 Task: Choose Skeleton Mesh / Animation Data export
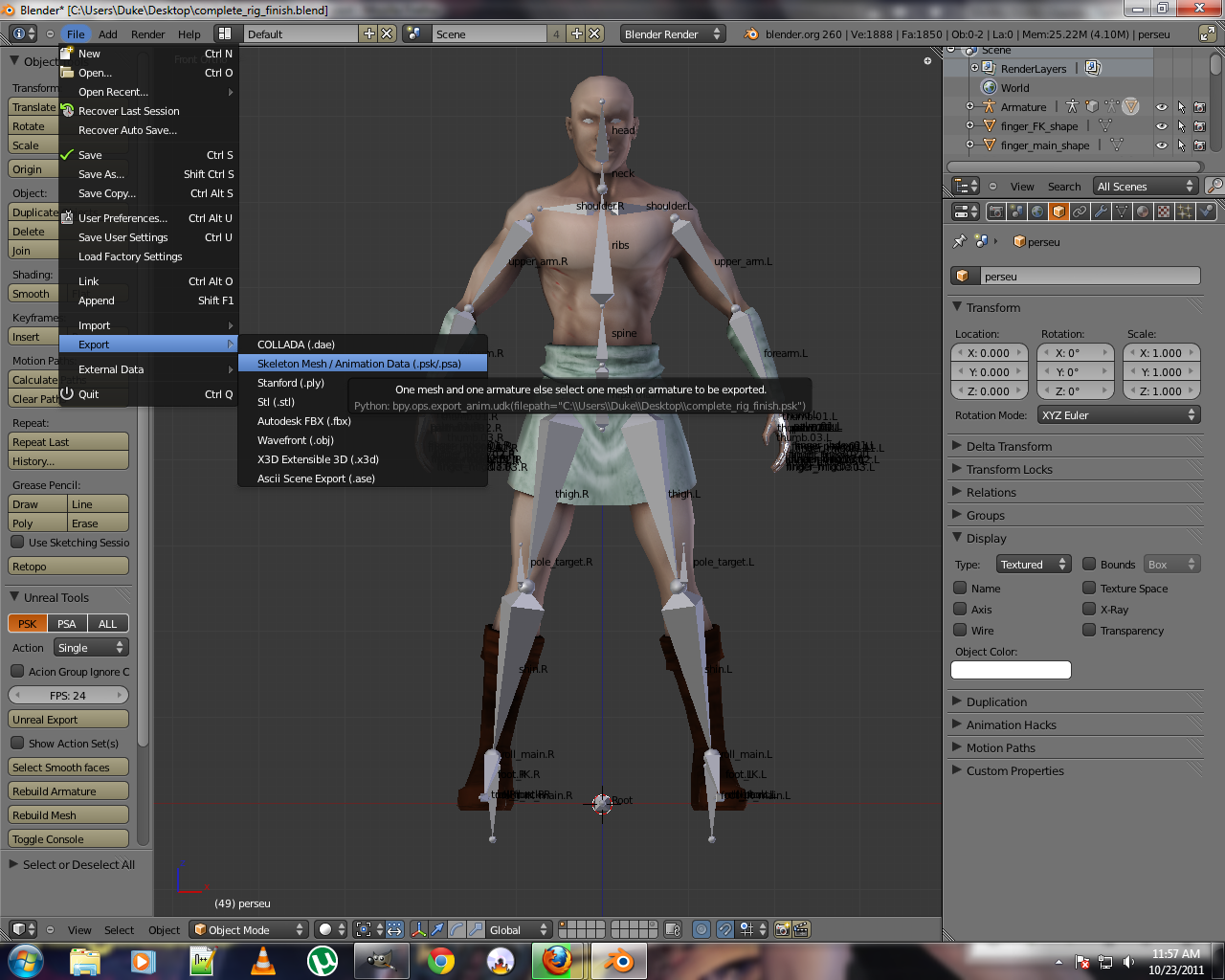(363, 364)
